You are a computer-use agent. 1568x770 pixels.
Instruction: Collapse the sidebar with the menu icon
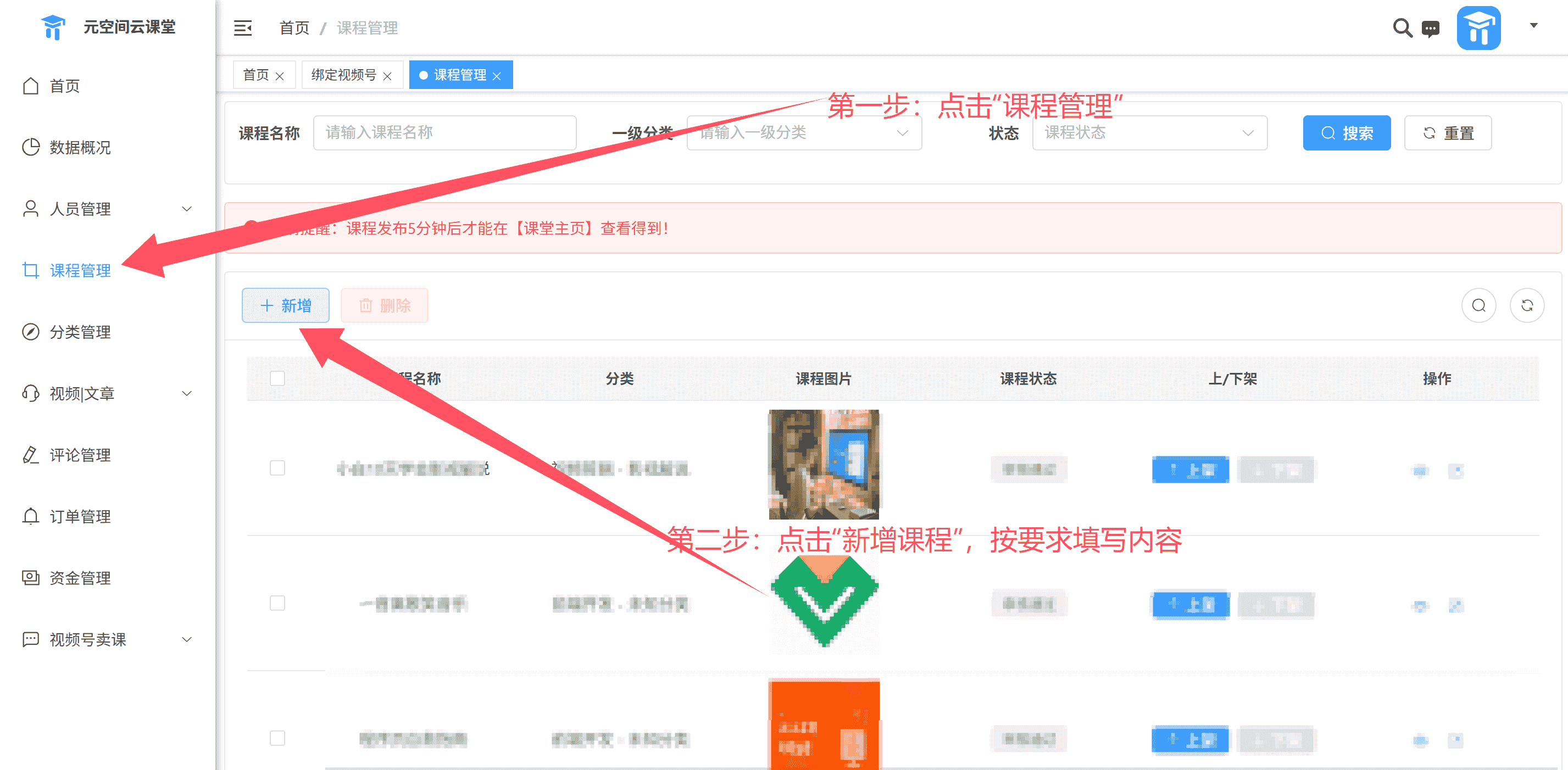(242, 28)
